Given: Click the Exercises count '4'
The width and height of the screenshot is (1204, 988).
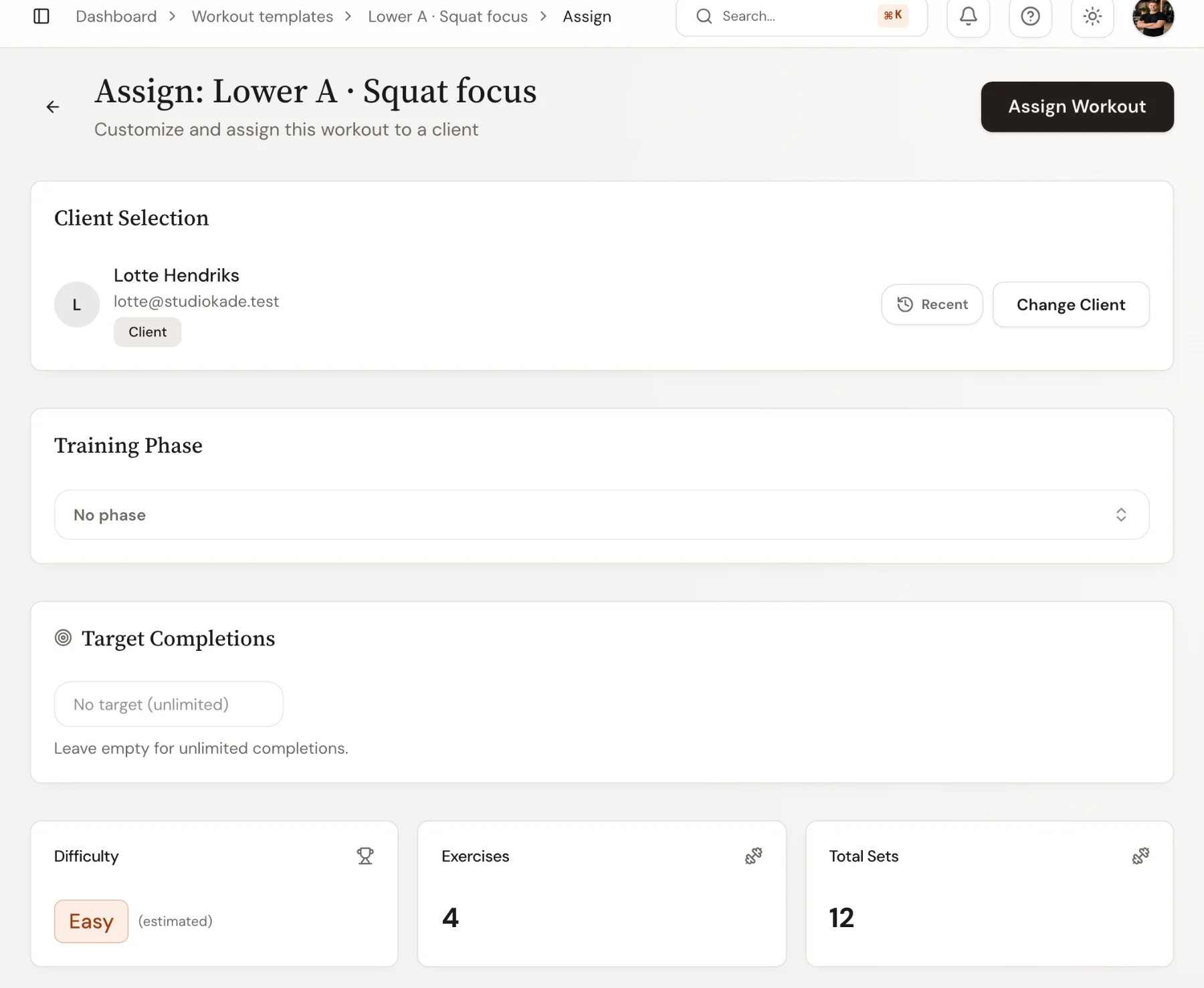Looking at the screenshot, I should [450, 918].
